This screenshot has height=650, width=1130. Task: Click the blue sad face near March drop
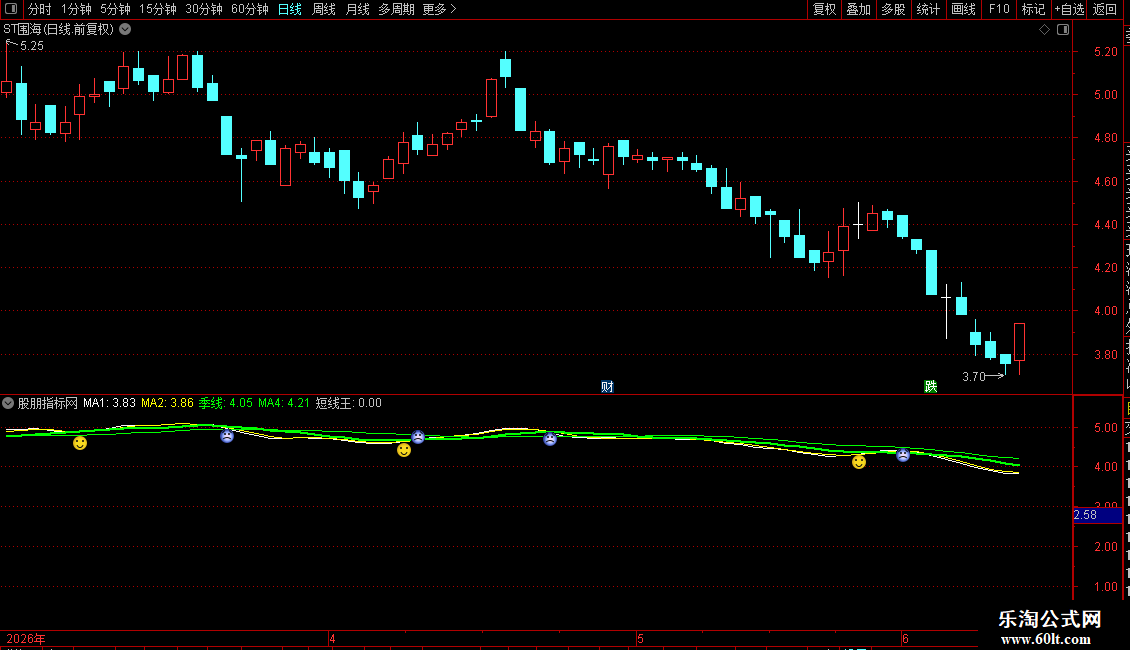(x=227, y=435)
